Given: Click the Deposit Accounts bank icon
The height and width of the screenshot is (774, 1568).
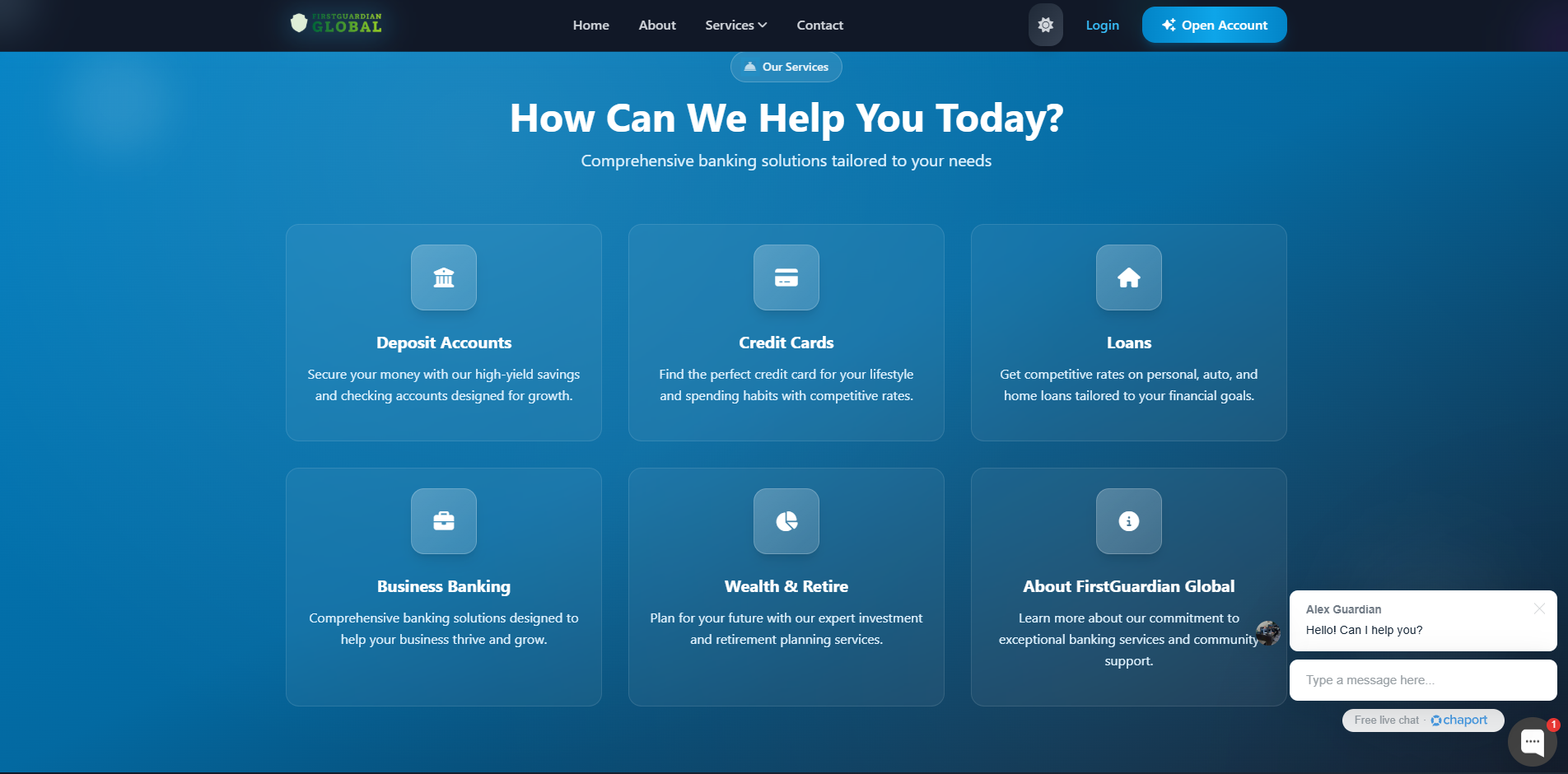Looking at the screenshot, I should click(444, 277).
